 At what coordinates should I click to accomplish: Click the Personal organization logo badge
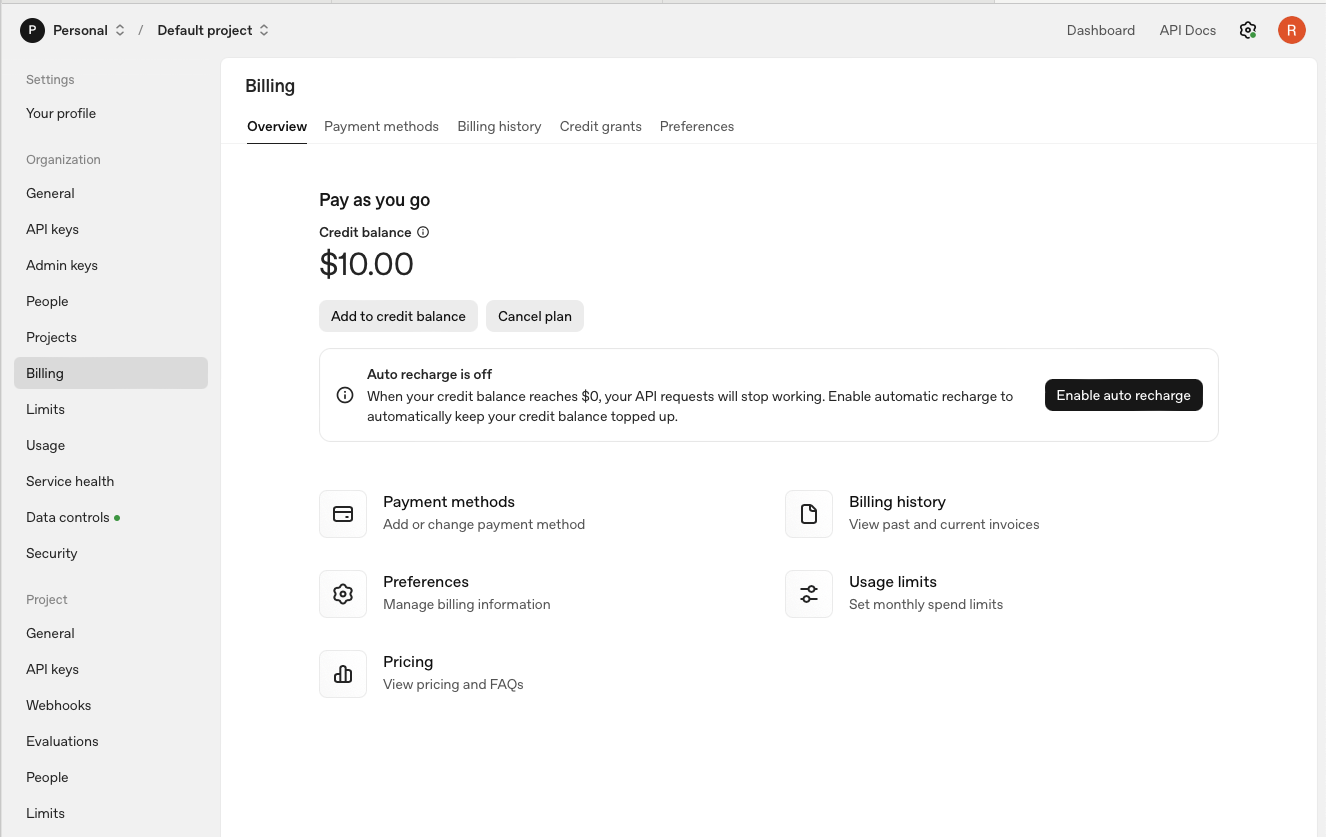pyautogui.click(x=32, y=30)
